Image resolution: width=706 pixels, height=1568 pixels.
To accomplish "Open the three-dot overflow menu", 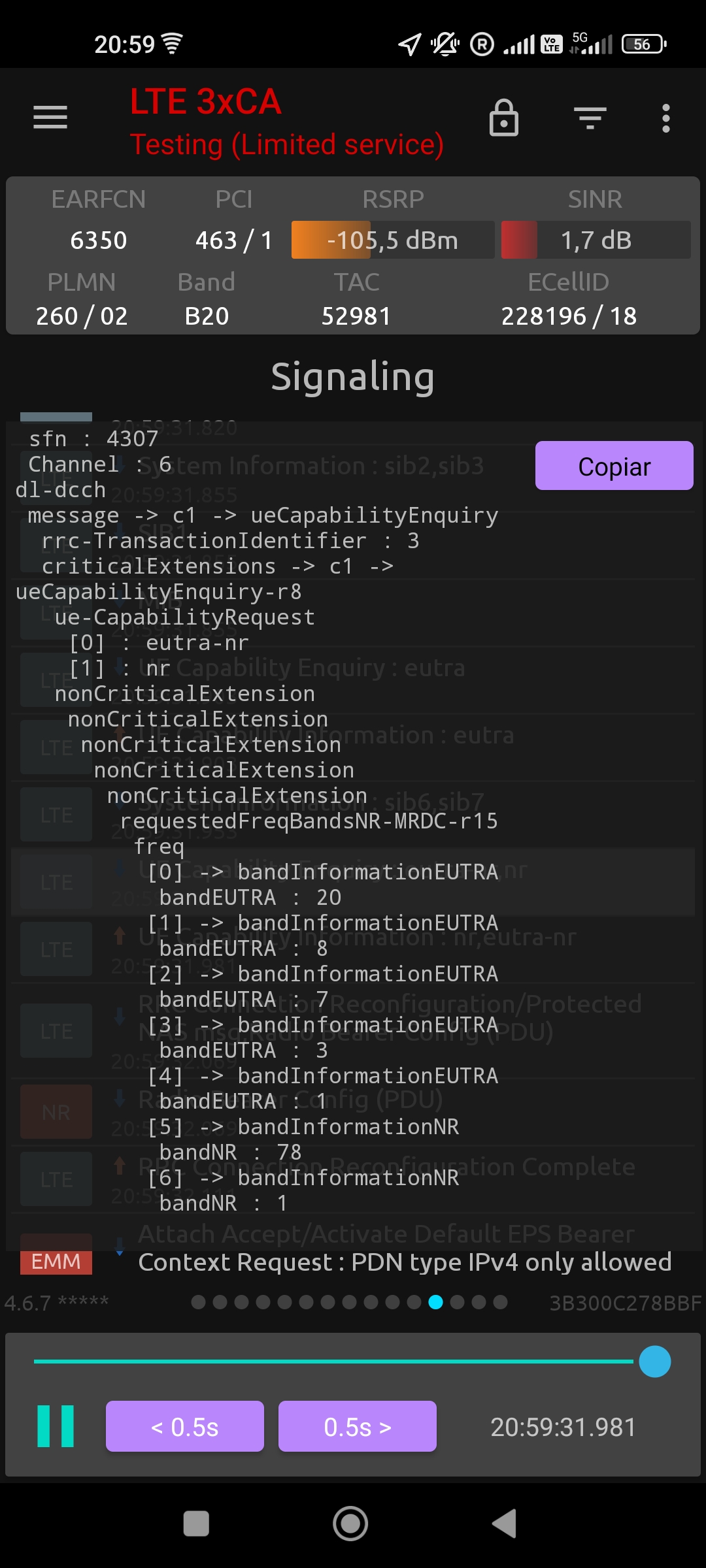I will tap(665, 118).
